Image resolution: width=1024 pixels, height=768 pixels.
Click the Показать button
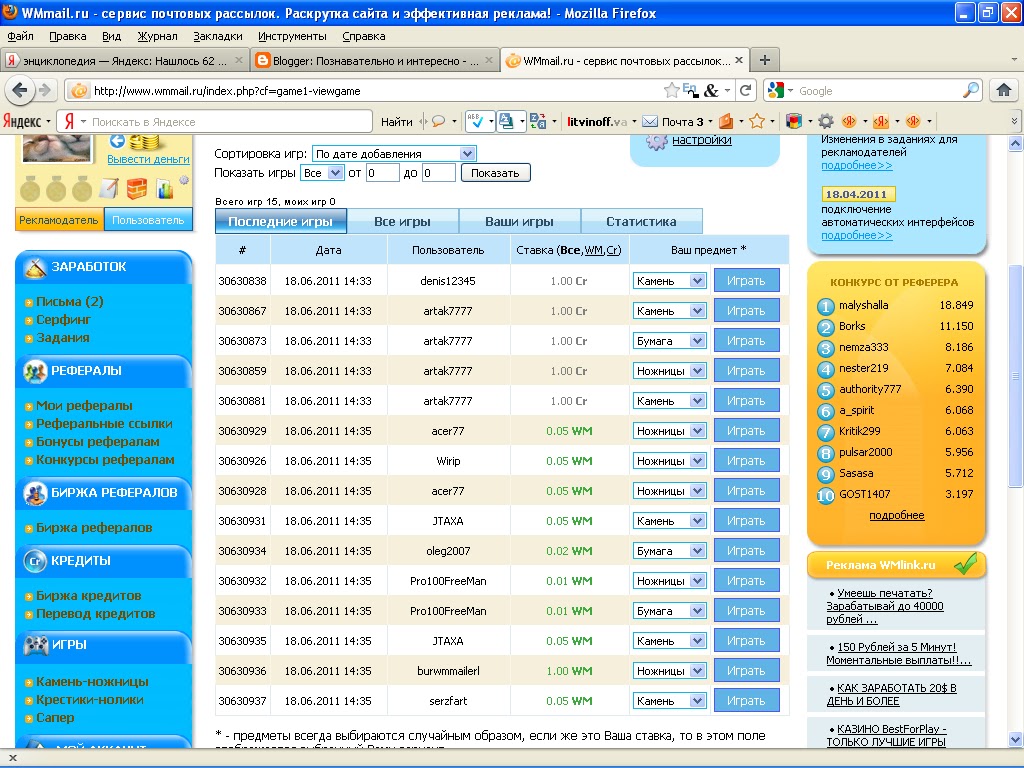pos(495,173)
